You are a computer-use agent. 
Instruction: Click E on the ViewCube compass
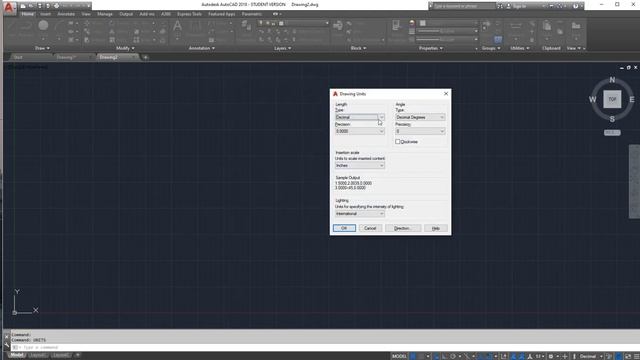631,99
